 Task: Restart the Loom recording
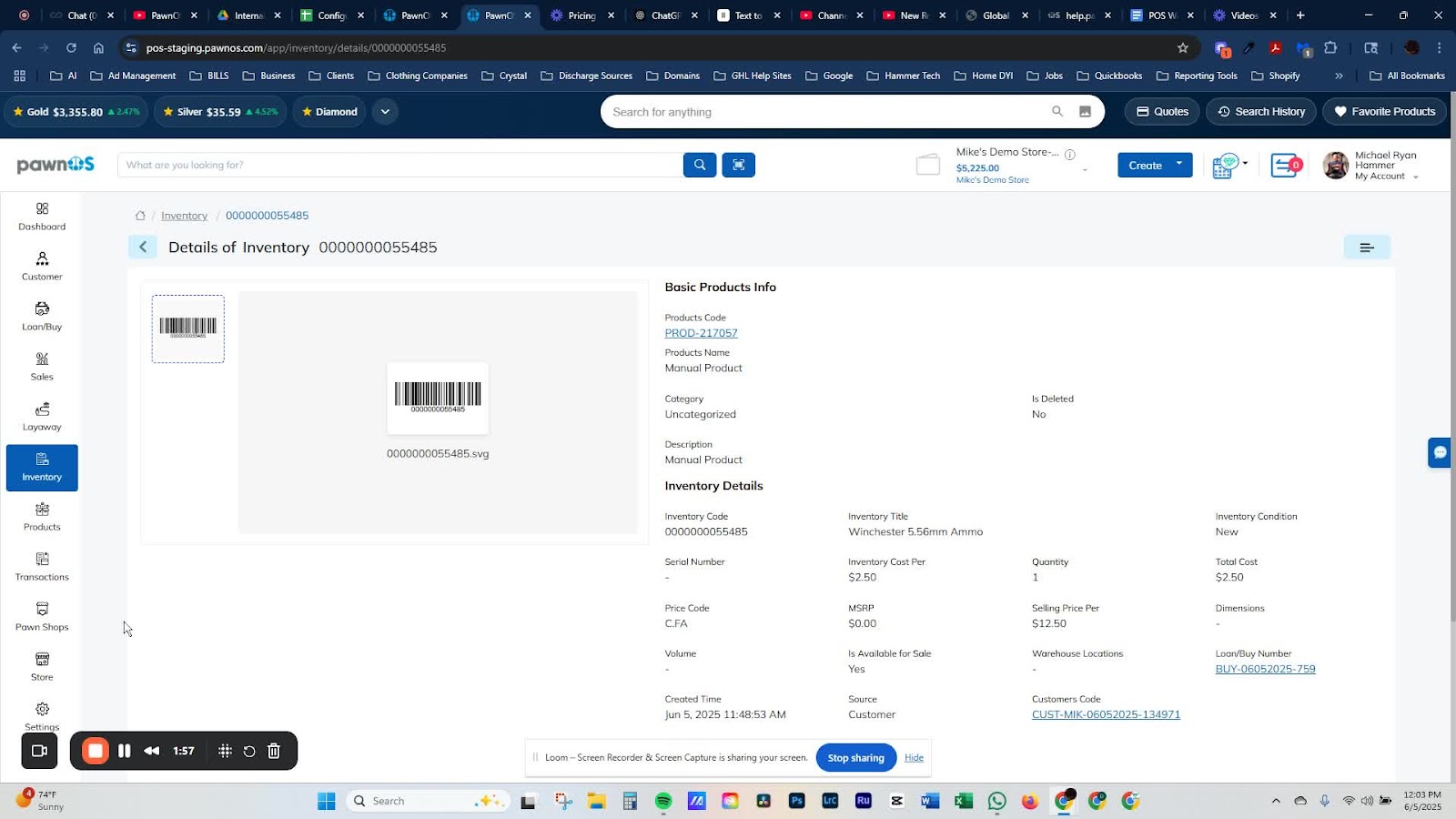(x=249, y=751)
